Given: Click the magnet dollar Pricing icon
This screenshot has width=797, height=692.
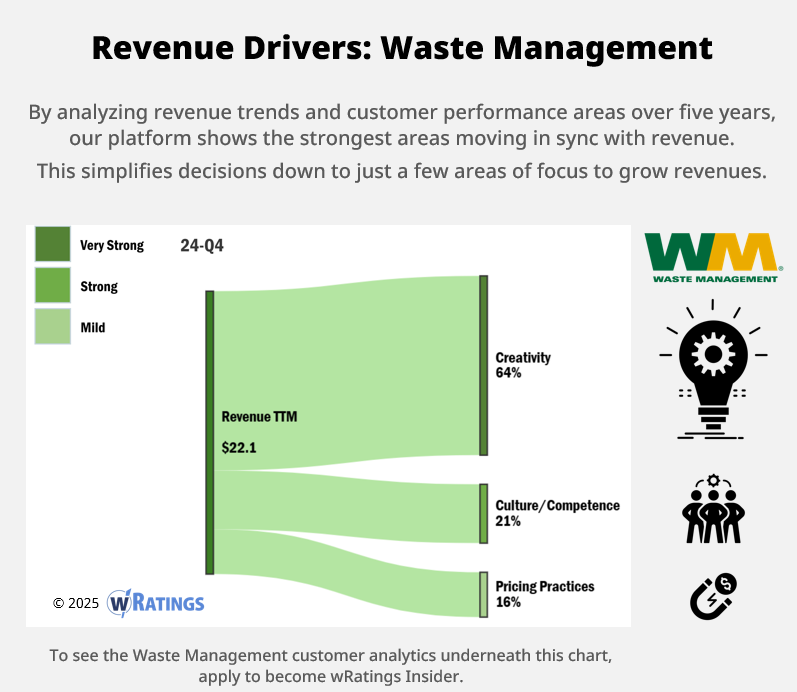Looking at the screenshot, I should coord(713,597).
